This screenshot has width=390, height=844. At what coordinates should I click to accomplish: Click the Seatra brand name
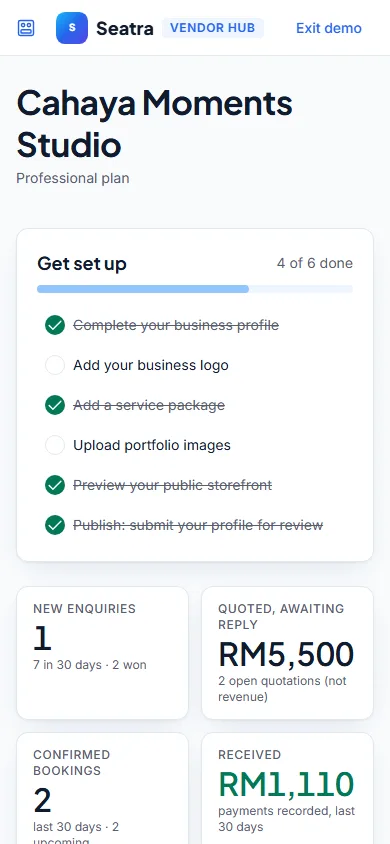pos(125,29)
